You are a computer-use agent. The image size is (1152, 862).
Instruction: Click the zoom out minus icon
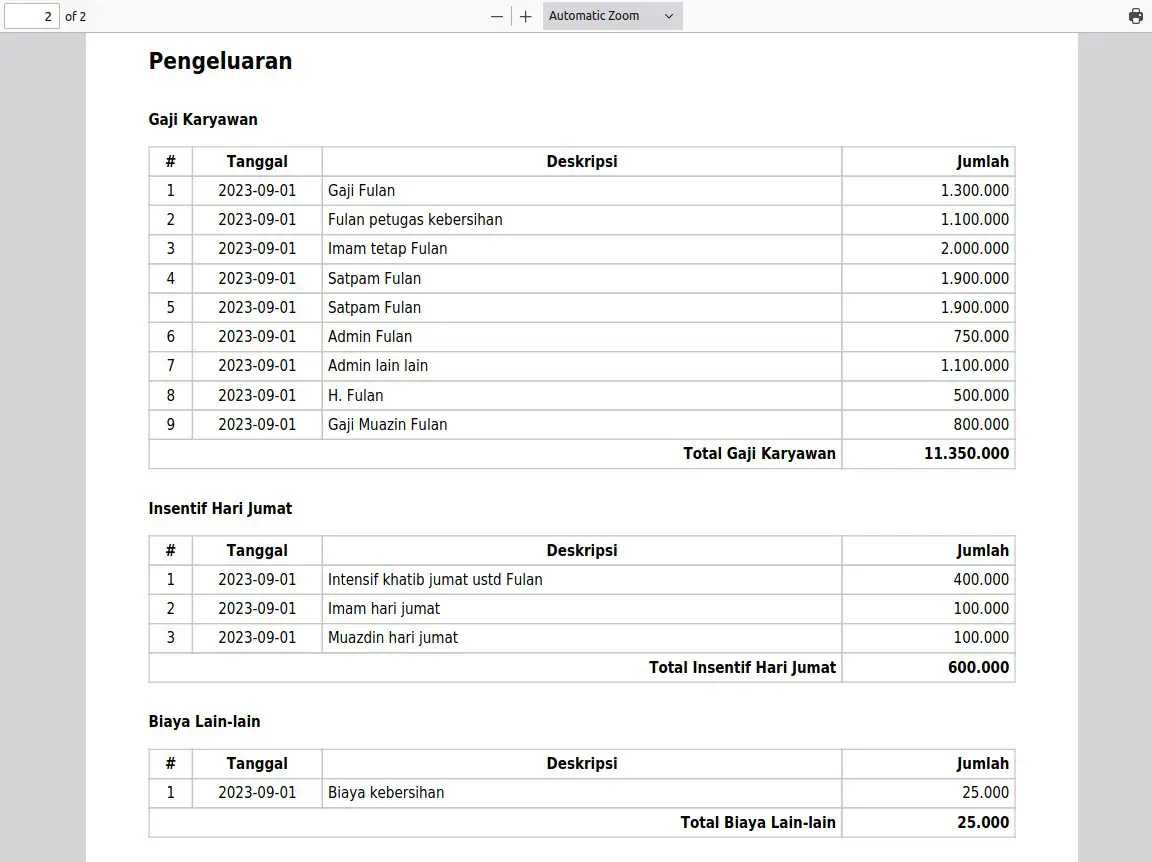(x=497, y=16)
